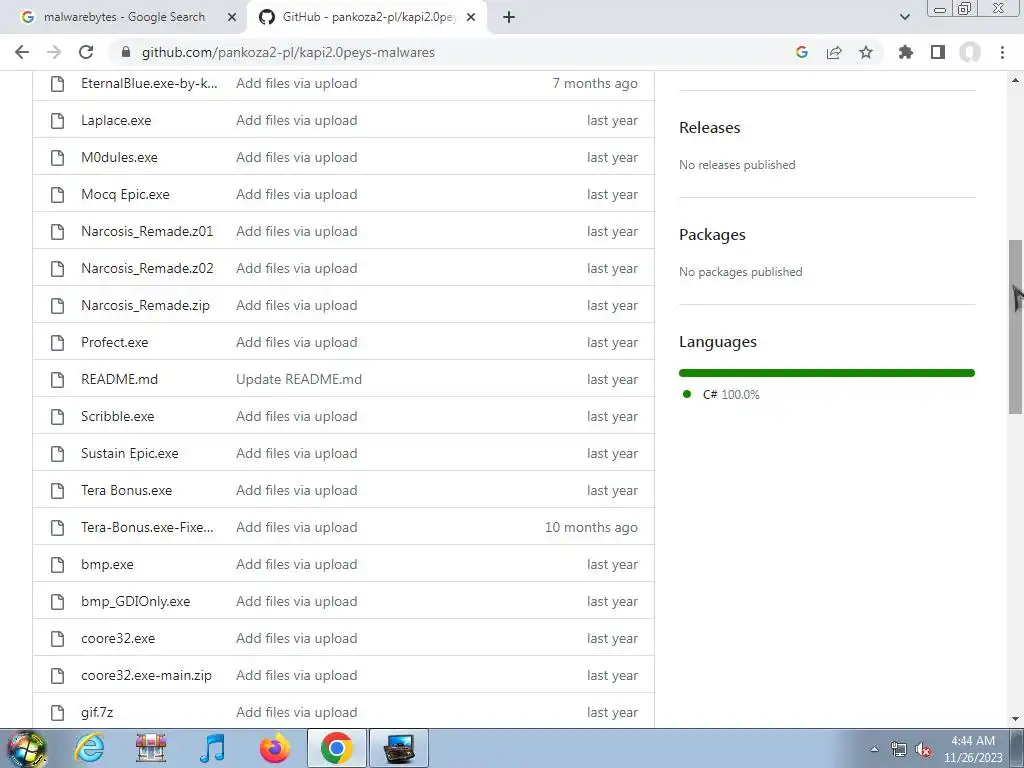The image size is (1024, 768).
Task: Open Narcosis_Remade.zip file
Action: [146, 306]
